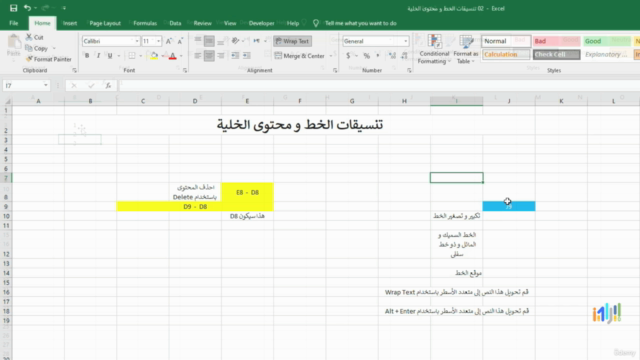Viewport: 640px width, 360px height.
Task: Switch to the Insert tab
Action: 70,23
